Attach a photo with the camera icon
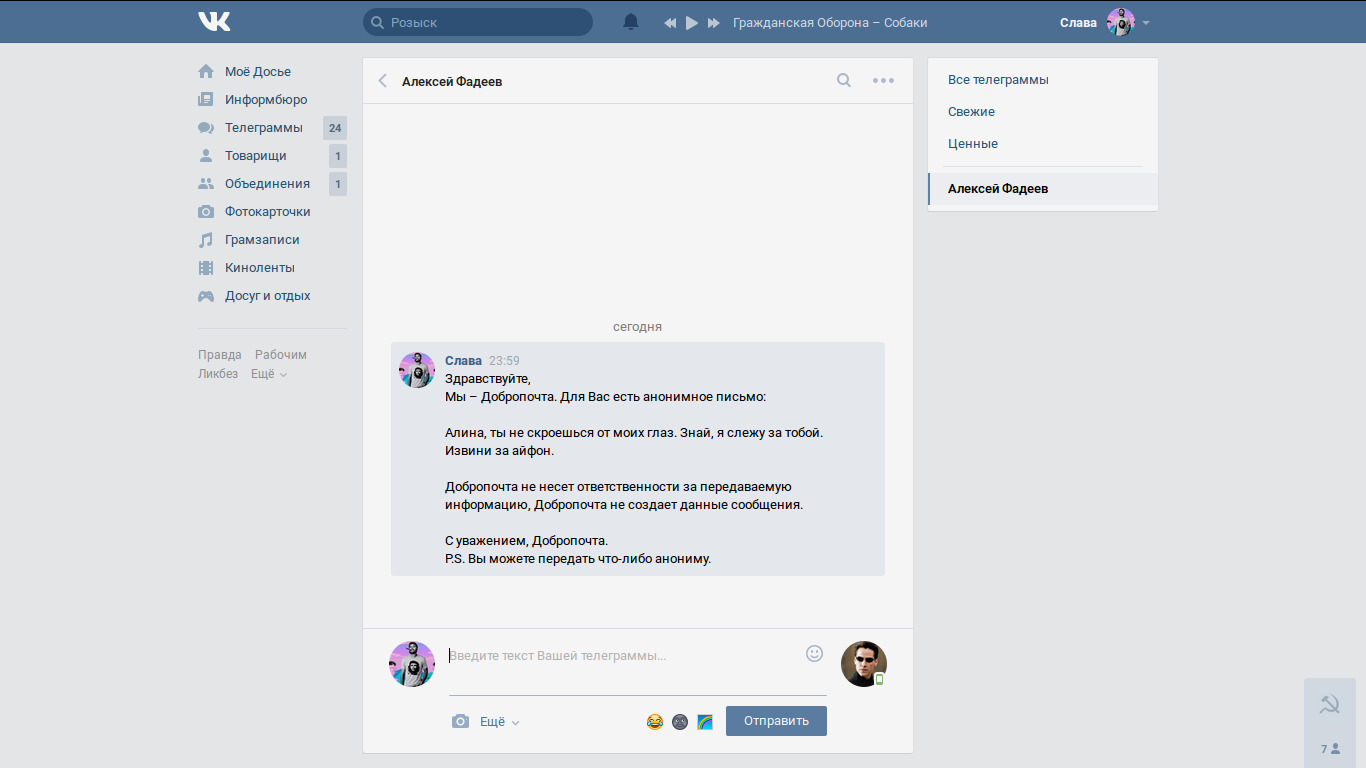This screenshot has width=1366, height=768. pyautogui.click(x=460, y=721)
